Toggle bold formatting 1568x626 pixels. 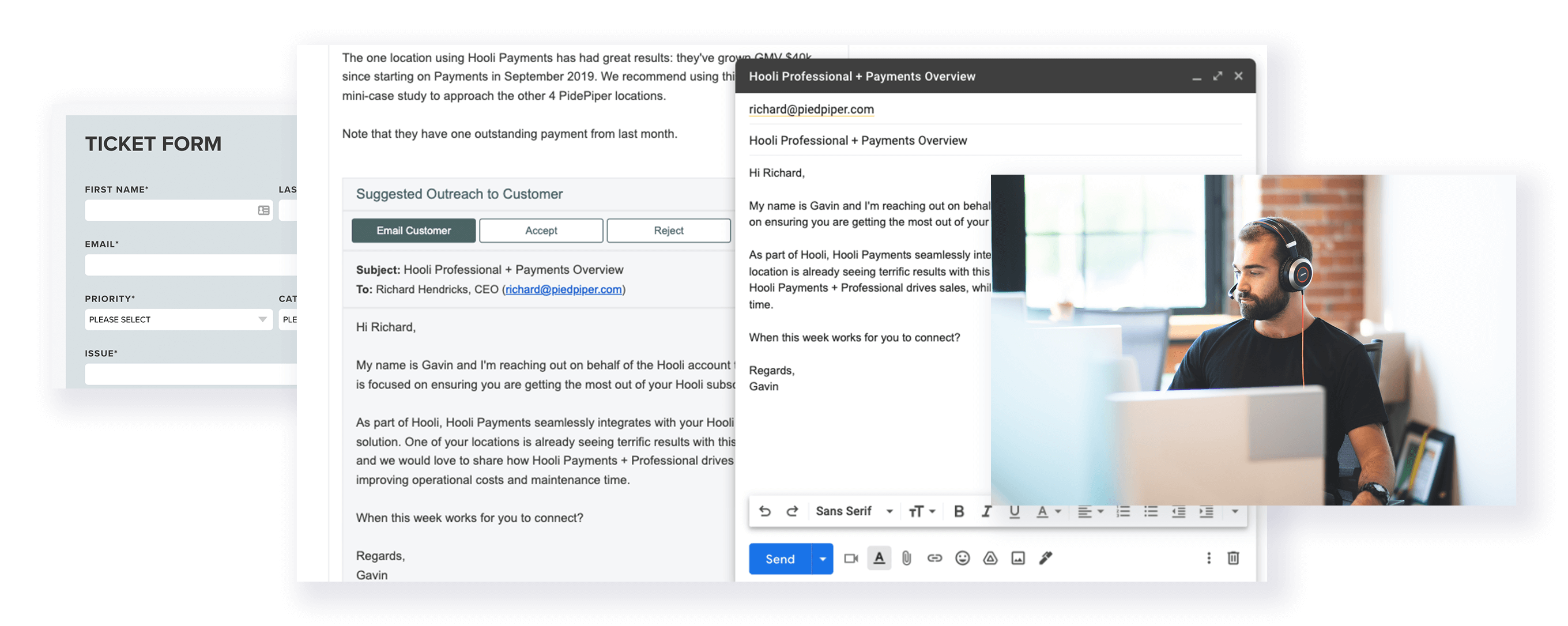pyautogui.click(x=959, y=512)
